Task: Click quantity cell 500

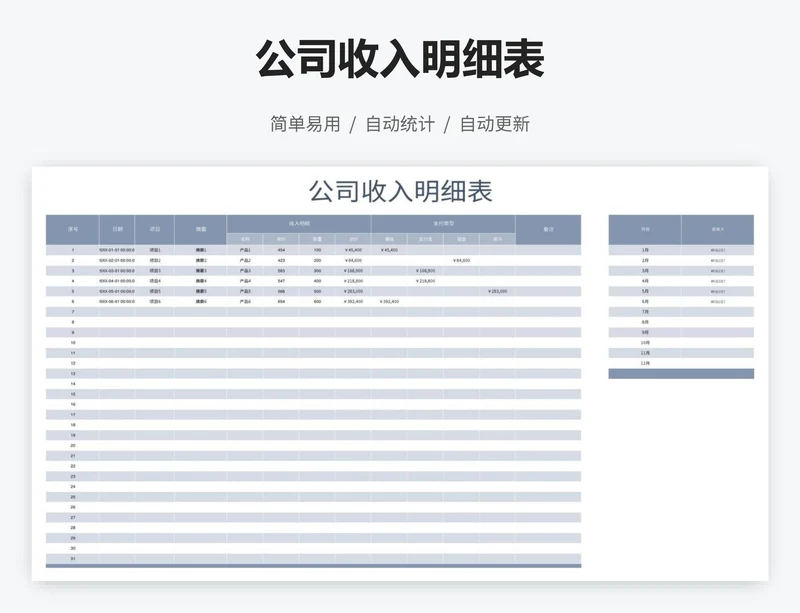Action: click(317, 291)
